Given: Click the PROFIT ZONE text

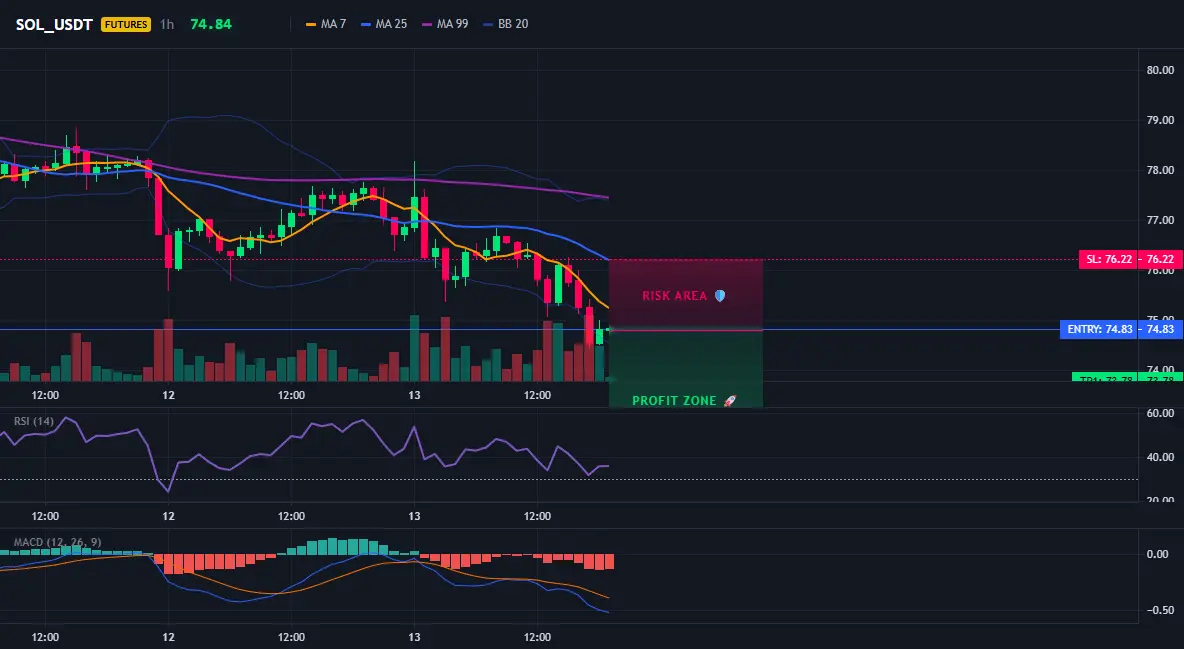Looking at the screenshot, I should [674, 400].
